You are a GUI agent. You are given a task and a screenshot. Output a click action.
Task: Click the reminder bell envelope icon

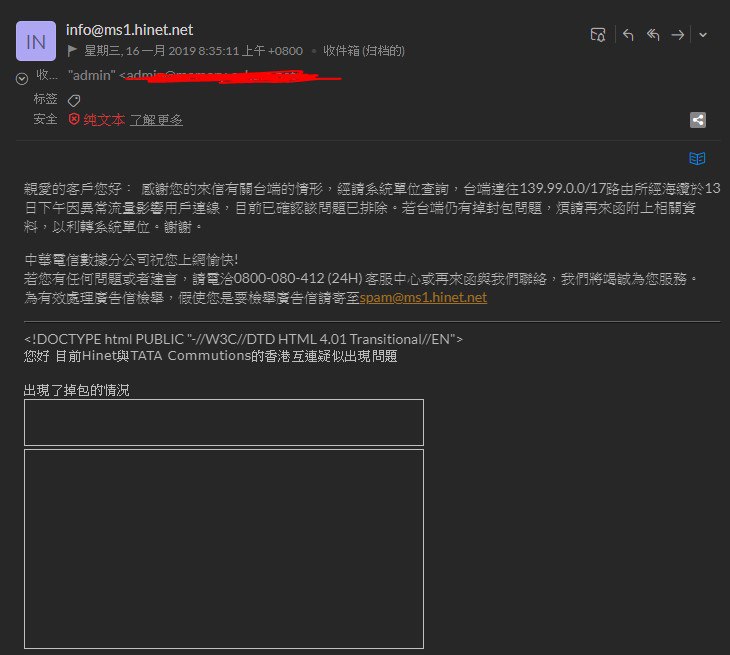click(598, 35)
